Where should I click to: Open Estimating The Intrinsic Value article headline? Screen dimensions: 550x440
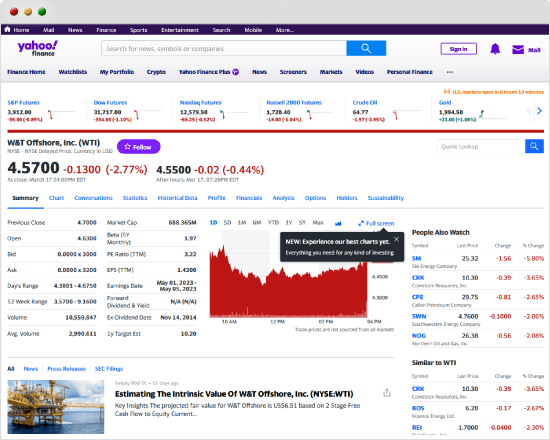click(x=234, y=394)
